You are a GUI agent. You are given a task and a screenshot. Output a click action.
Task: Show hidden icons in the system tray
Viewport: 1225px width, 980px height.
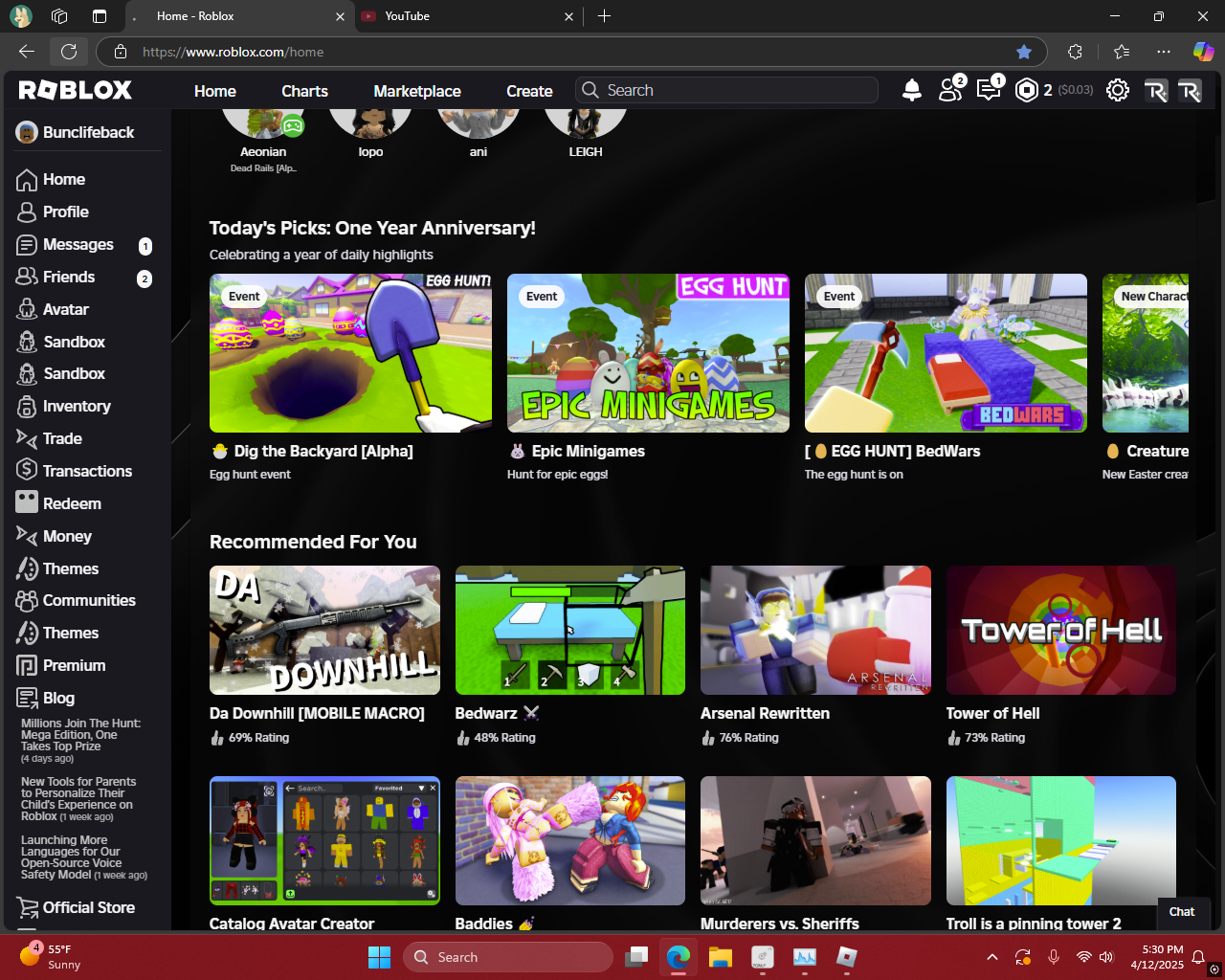tap(992, 957)
